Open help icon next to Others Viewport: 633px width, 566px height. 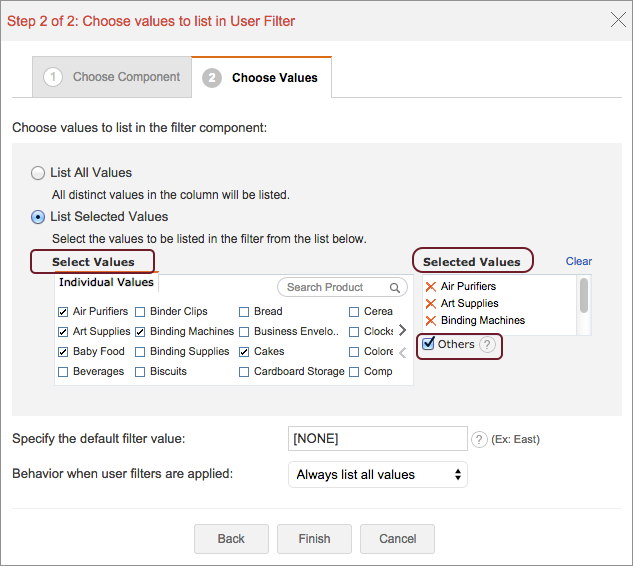pos(487,345)
